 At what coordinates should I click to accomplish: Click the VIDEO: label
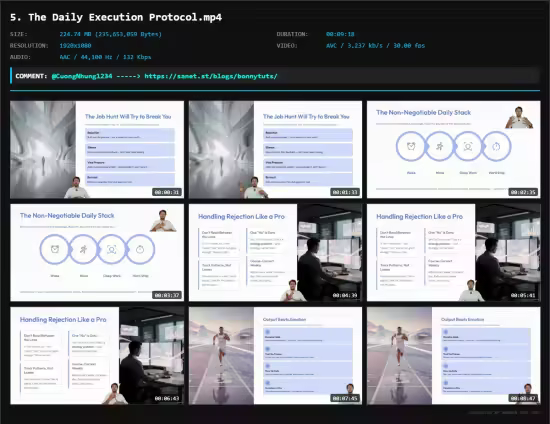[287, 46]
